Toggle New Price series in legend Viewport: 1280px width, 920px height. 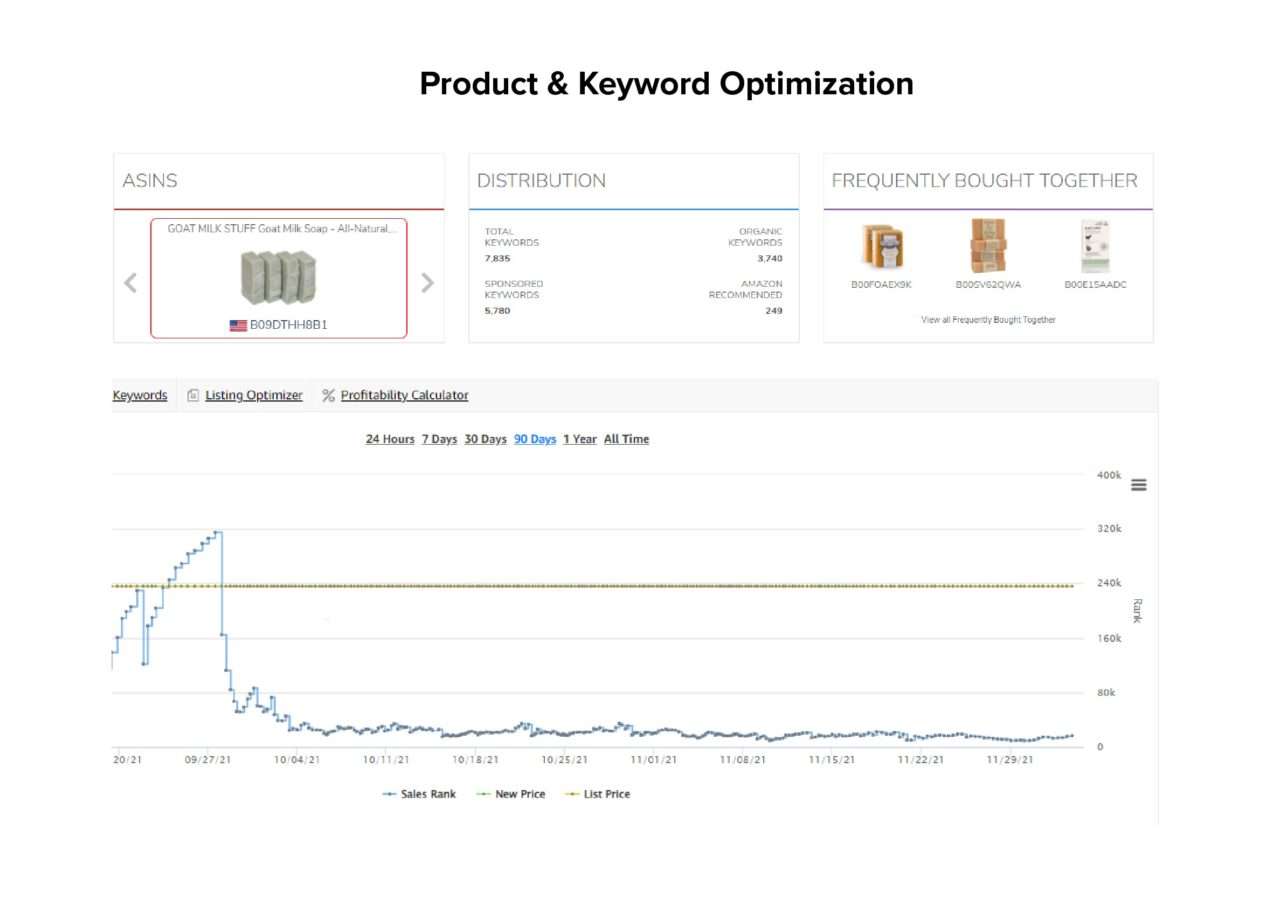510,794
